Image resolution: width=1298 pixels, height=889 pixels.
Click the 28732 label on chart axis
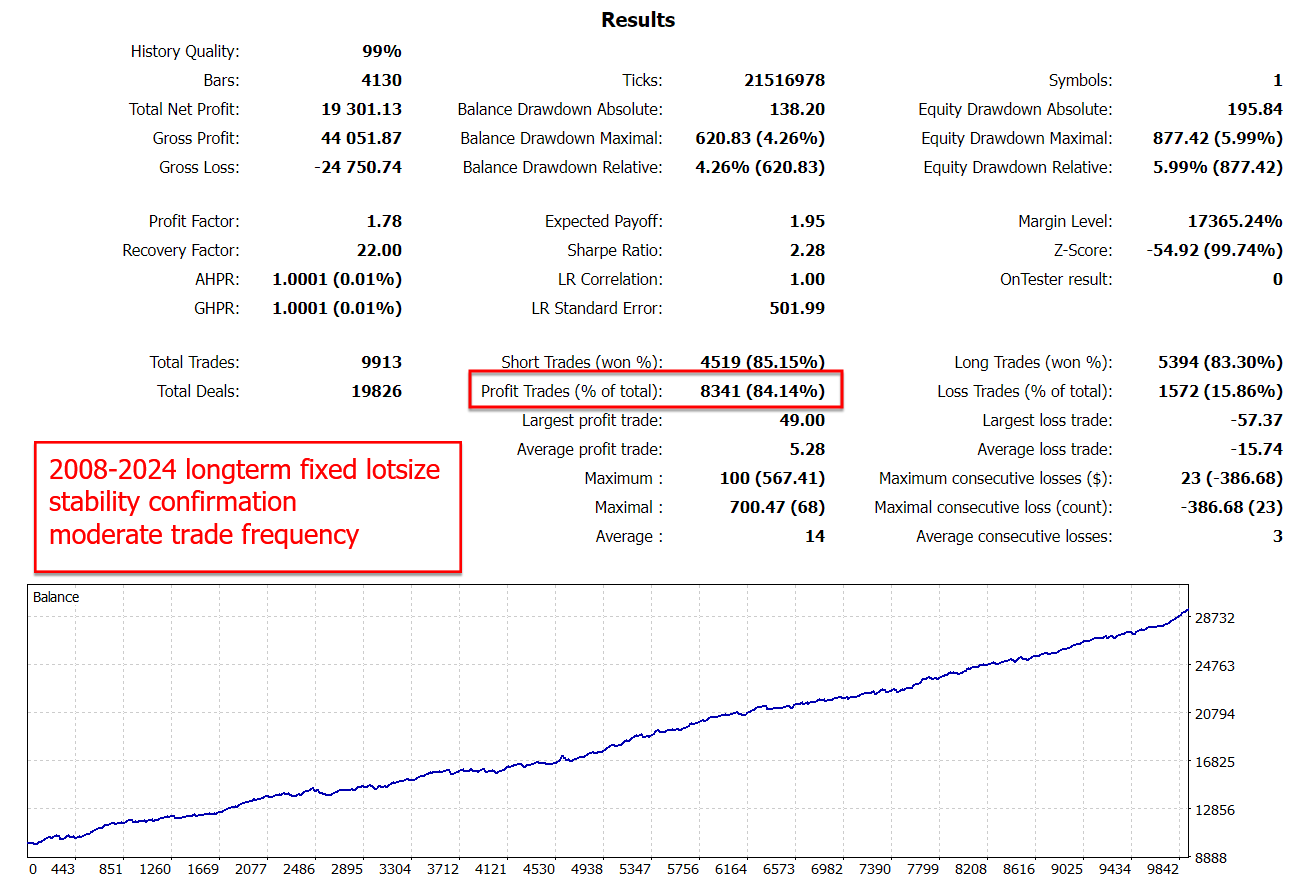pos(1215,618)
